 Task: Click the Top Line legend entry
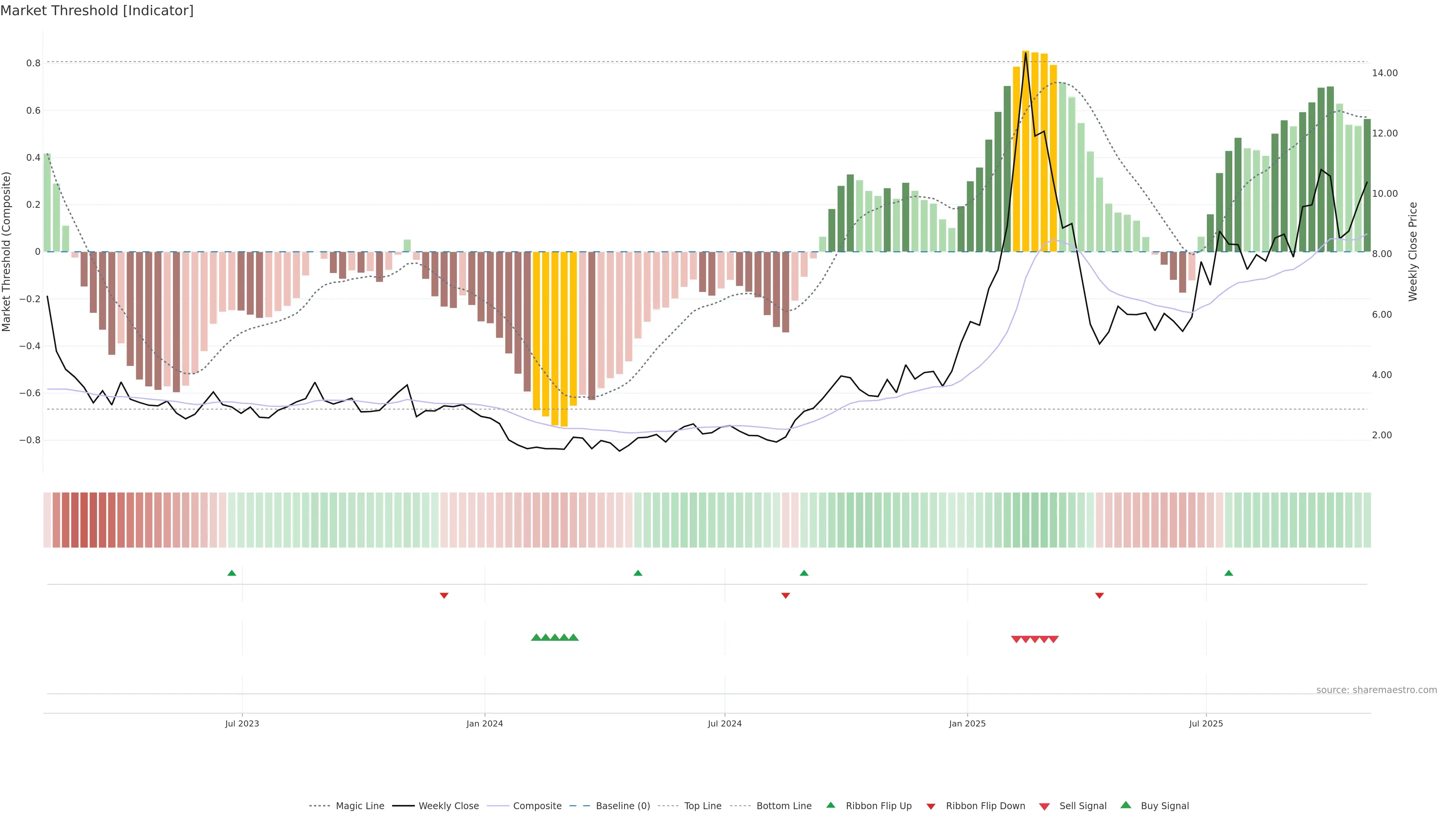(703, 805)
